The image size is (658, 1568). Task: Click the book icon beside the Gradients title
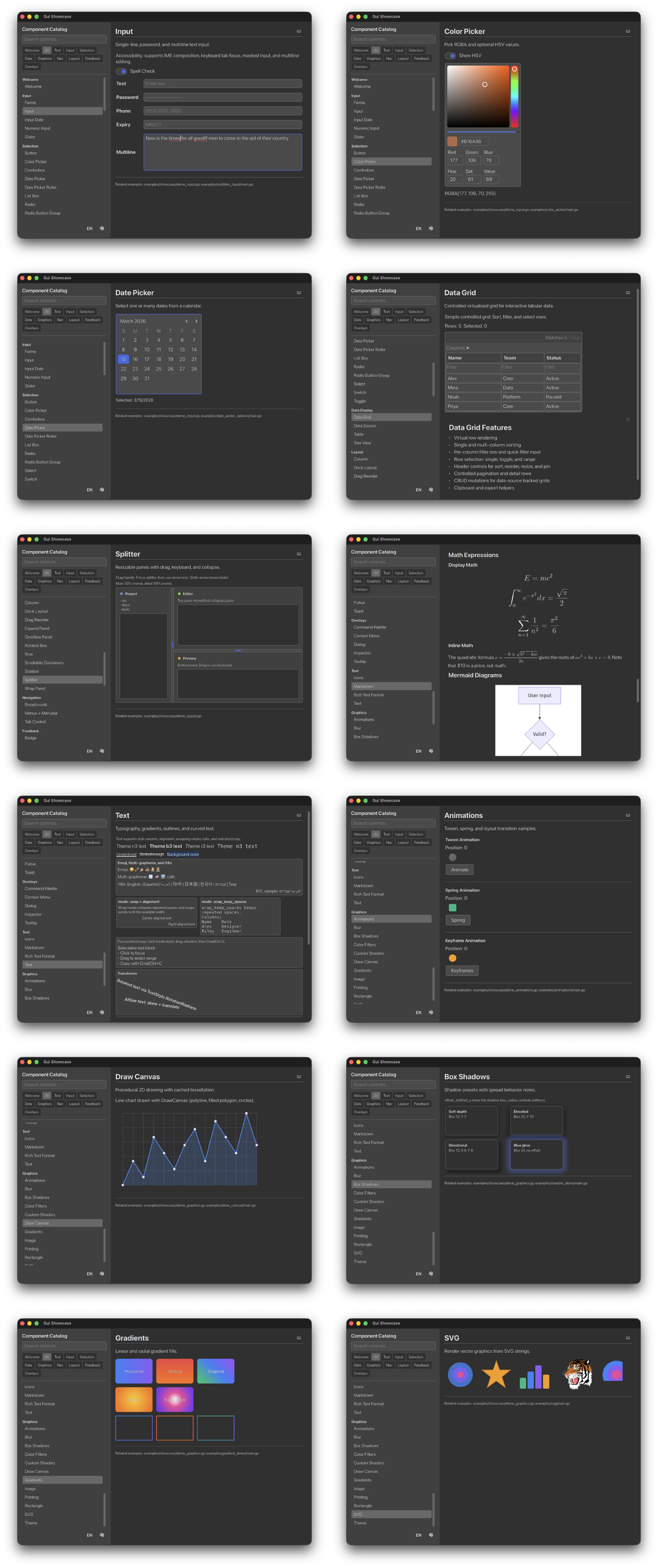299,1338
